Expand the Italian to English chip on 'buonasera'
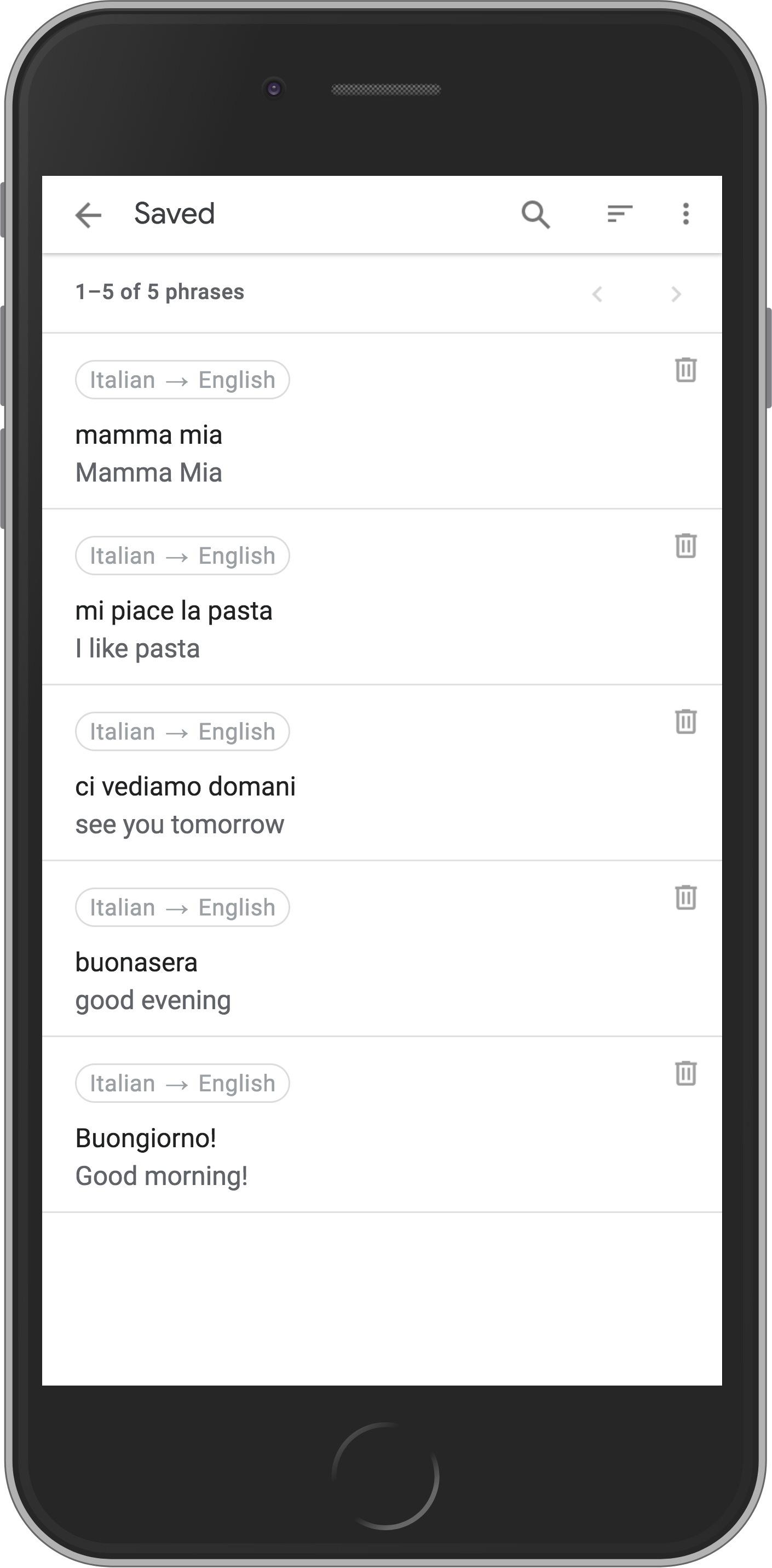772x1568 pixels. [x=182, y=907]
